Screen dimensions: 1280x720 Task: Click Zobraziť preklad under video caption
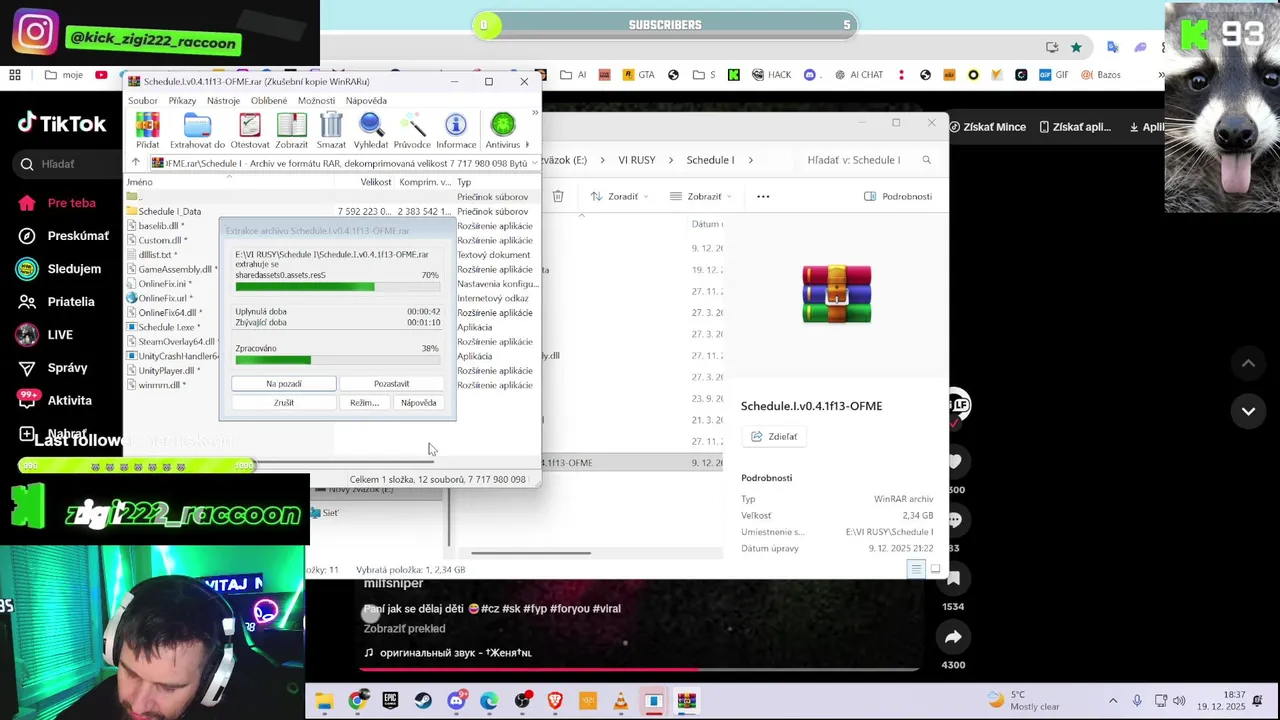[404, 629]
